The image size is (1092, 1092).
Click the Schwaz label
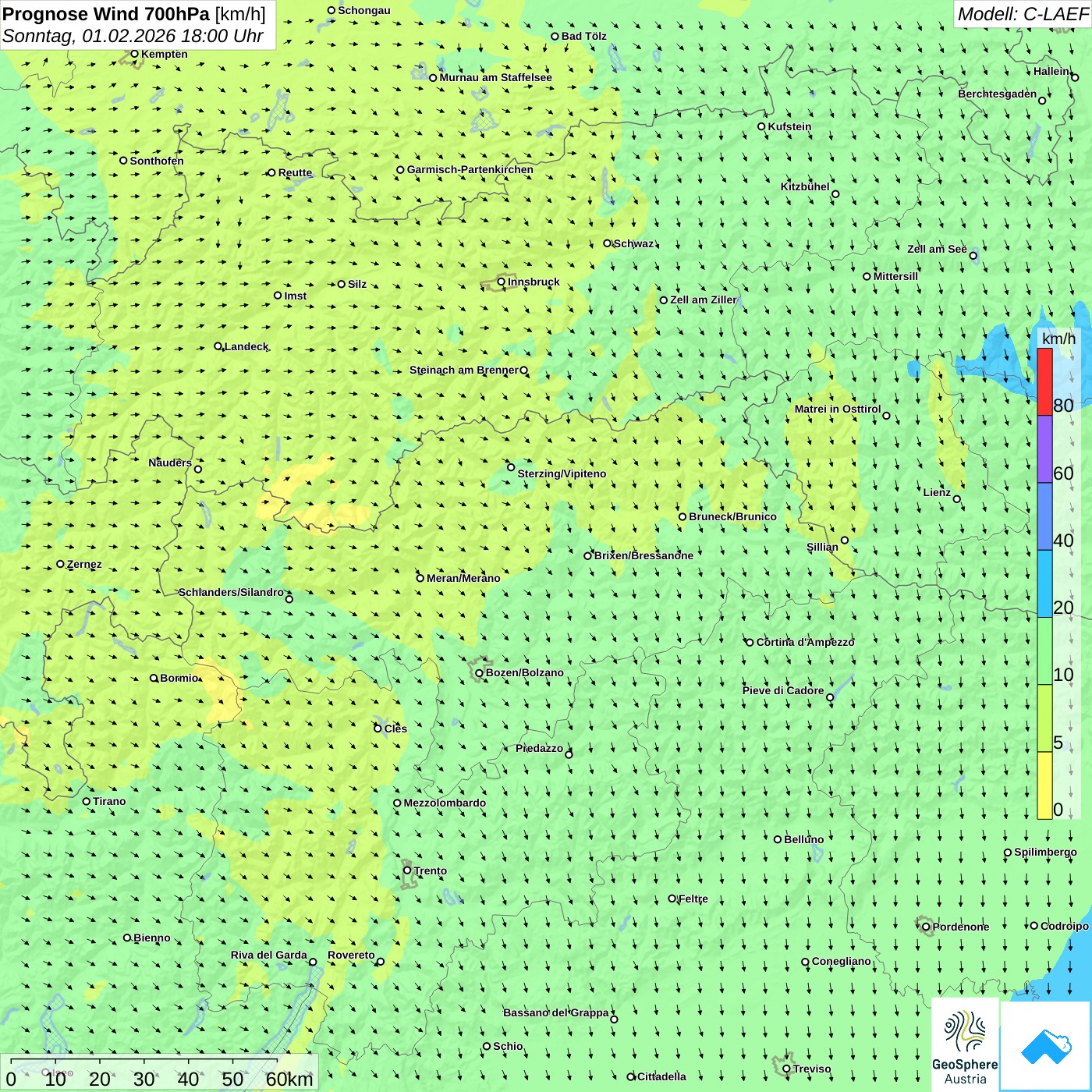[x=634, y=243]
